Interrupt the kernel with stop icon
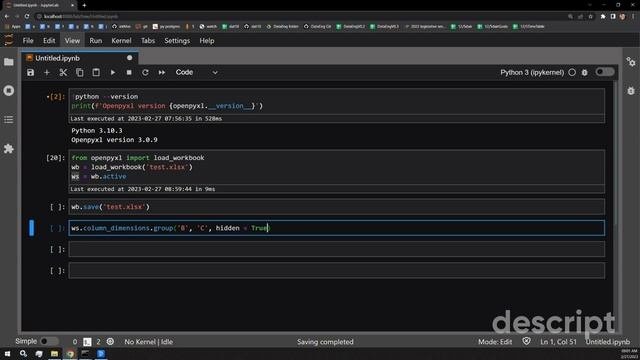This screenshot has width=640, height=360. tap(129, 72)
